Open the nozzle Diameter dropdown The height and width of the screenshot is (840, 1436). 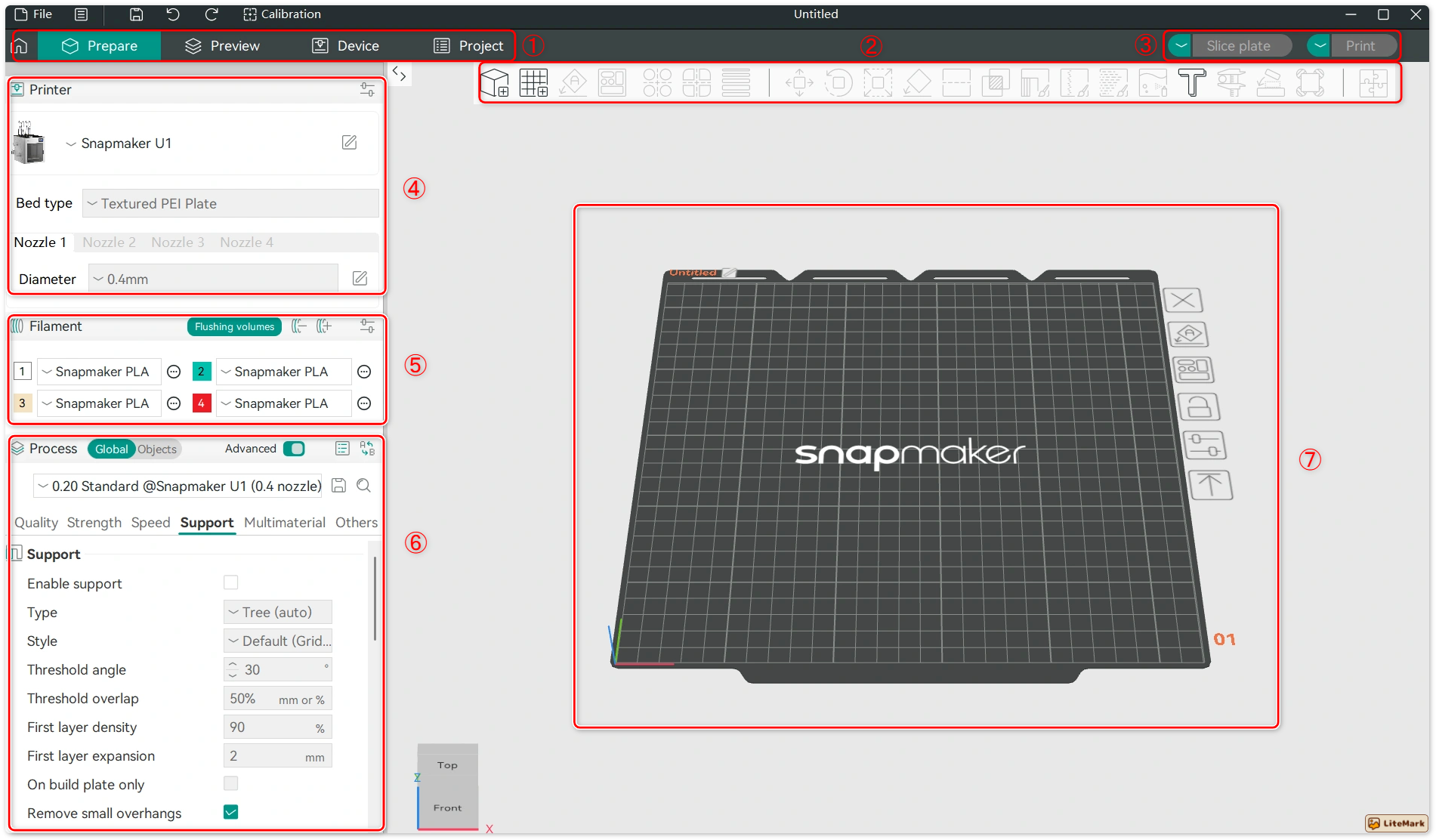click(213, 279)
